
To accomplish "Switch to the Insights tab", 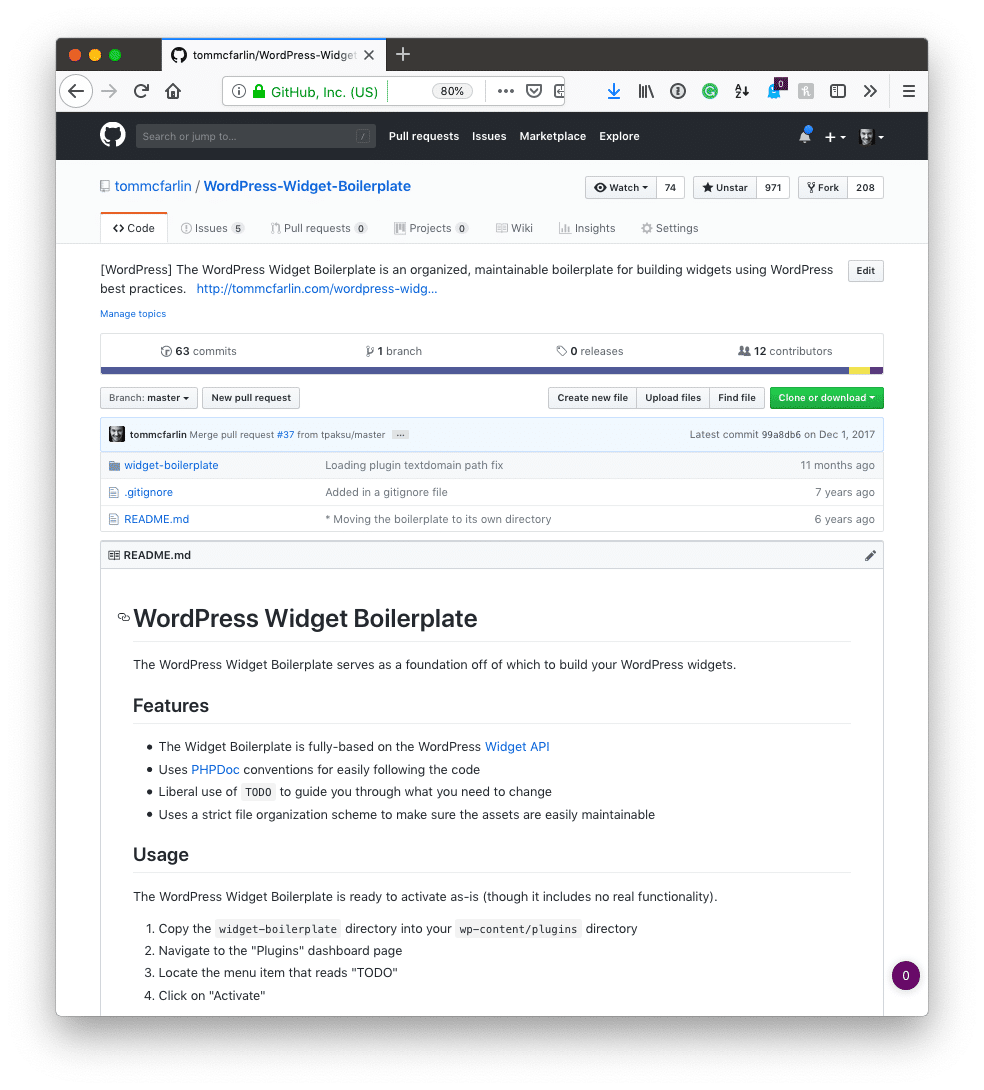I will tap(586, 228).
